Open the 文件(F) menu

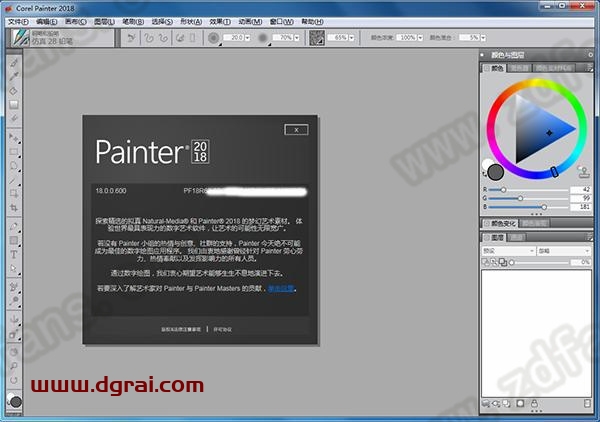coord(18,20)
